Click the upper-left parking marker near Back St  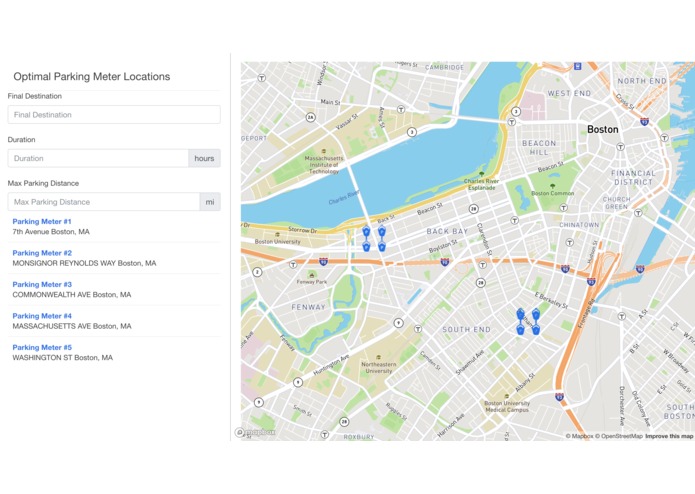pos(366,231)
